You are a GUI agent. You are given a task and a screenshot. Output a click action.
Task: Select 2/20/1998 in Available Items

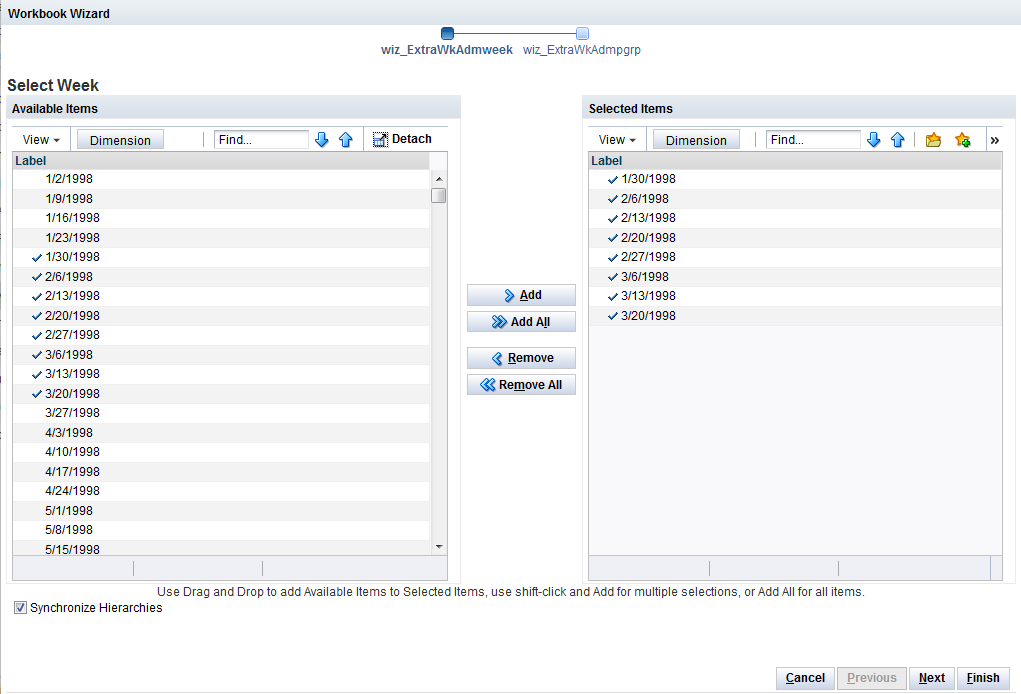pos(221,316)
